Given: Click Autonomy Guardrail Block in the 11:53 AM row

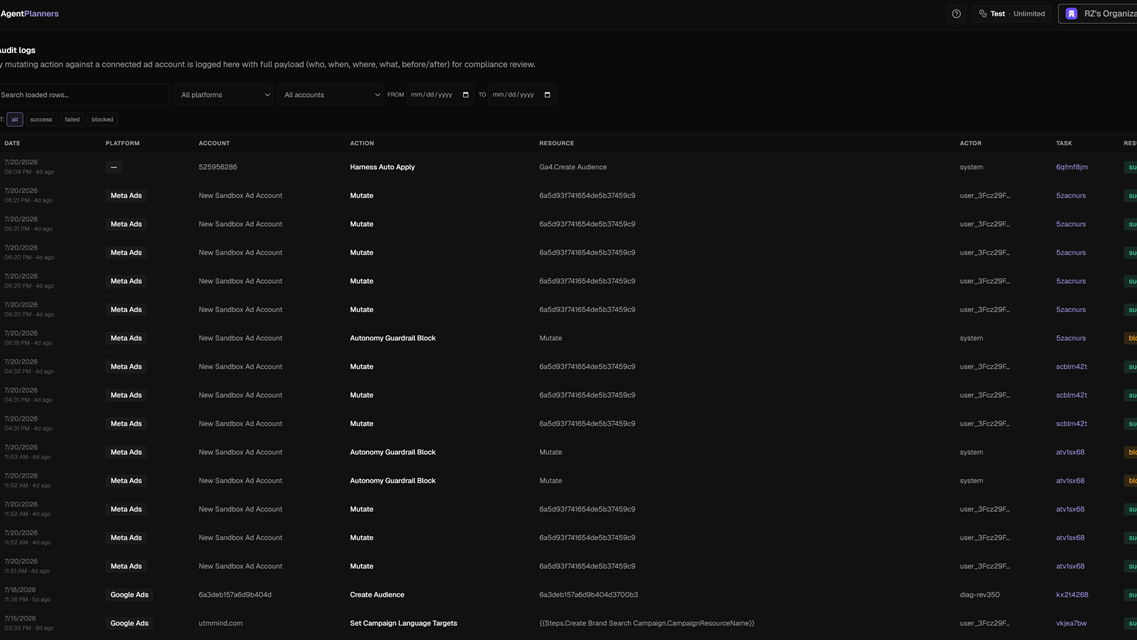Looking at the screenshot, I should click(x=392, y=452).
